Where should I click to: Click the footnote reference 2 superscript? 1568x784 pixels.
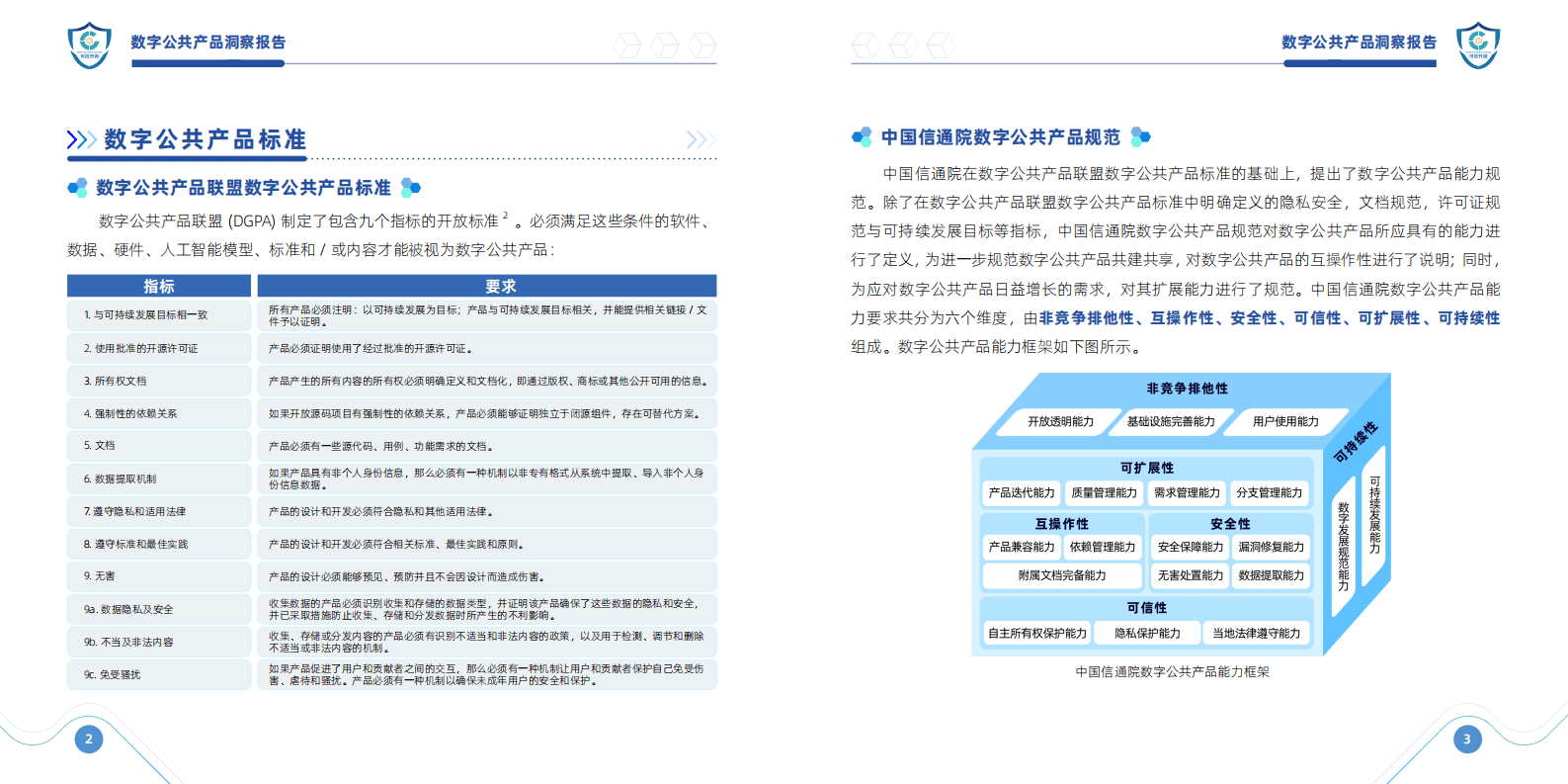pyautogui.click(x=506, y=215)
